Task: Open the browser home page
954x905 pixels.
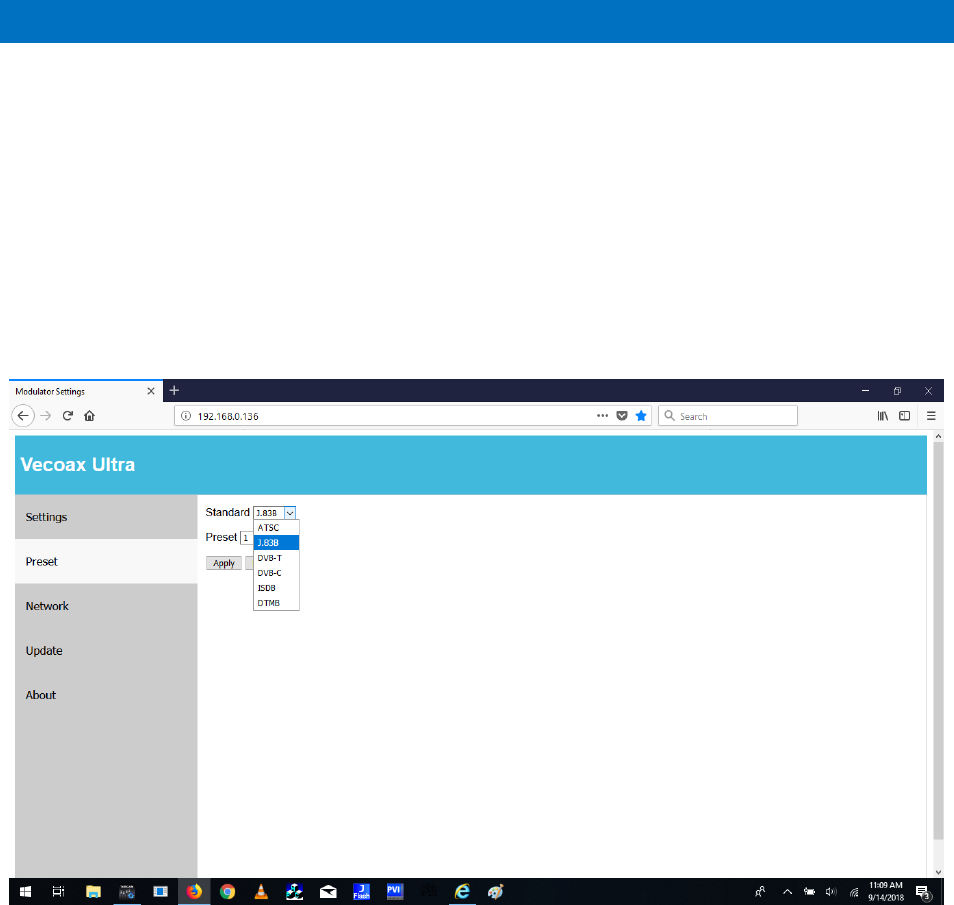Action: 89,416
